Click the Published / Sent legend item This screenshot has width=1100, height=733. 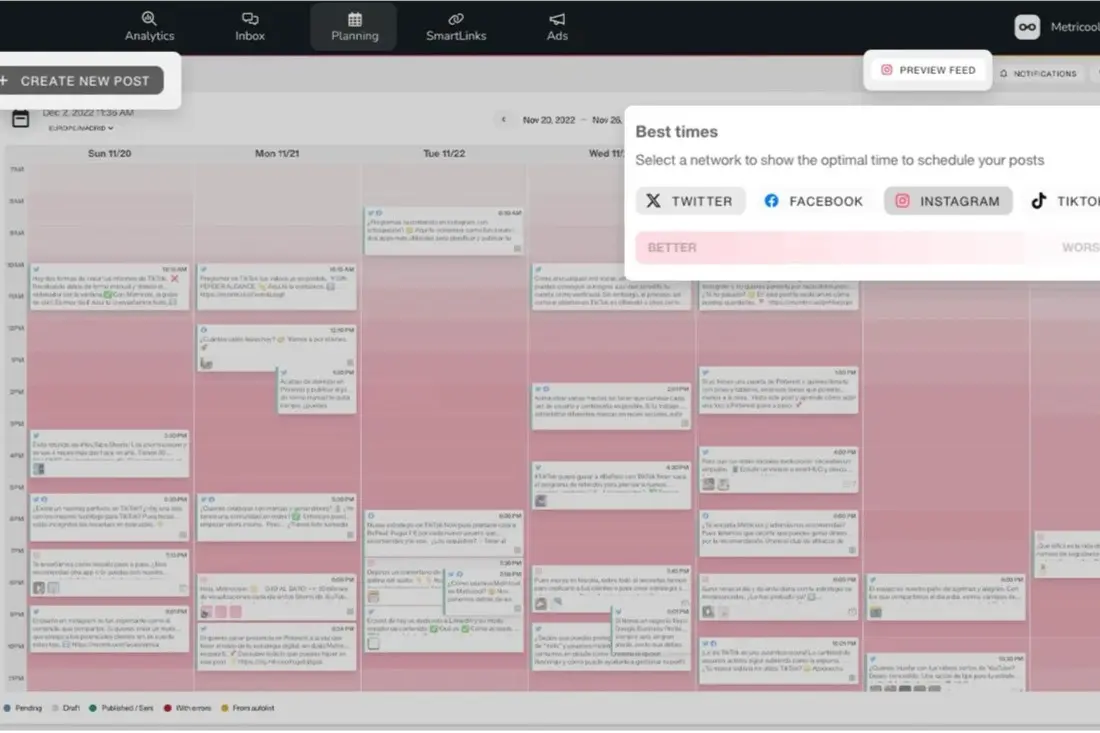coord(121,708)
